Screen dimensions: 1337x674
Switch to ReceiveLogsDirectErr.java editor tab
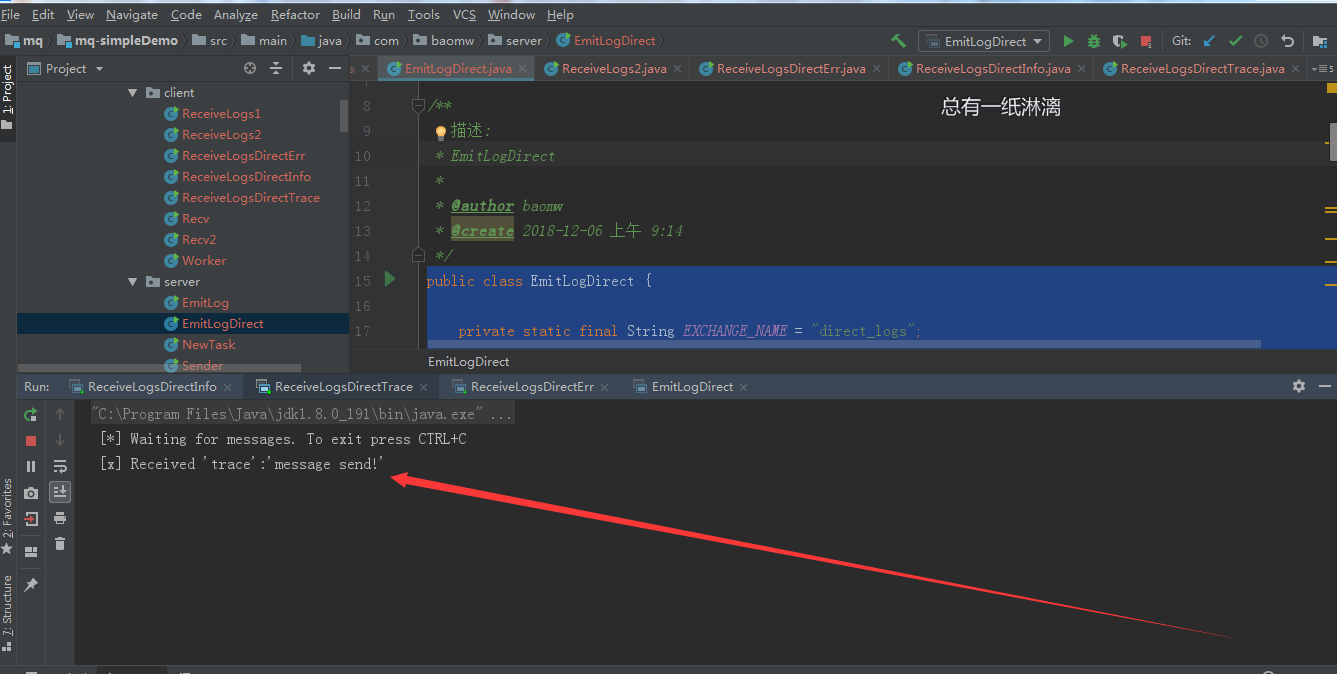(791, 69)
